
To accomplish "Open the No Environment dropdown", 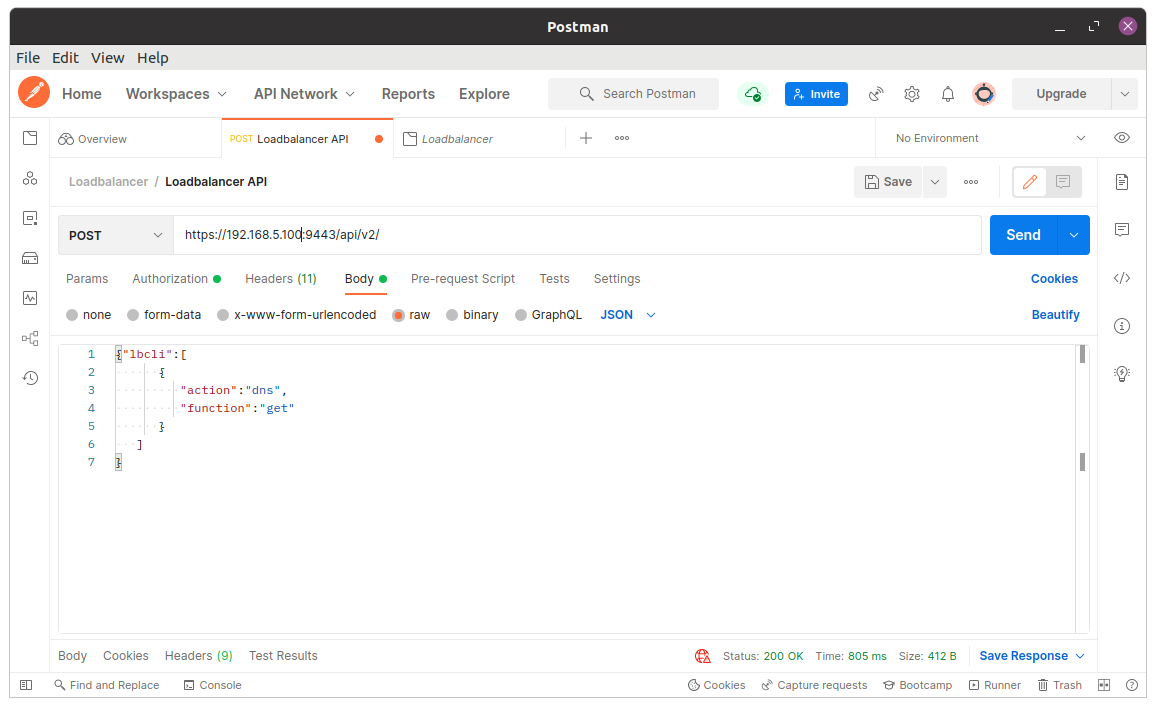I will click(x=989, y=138).
